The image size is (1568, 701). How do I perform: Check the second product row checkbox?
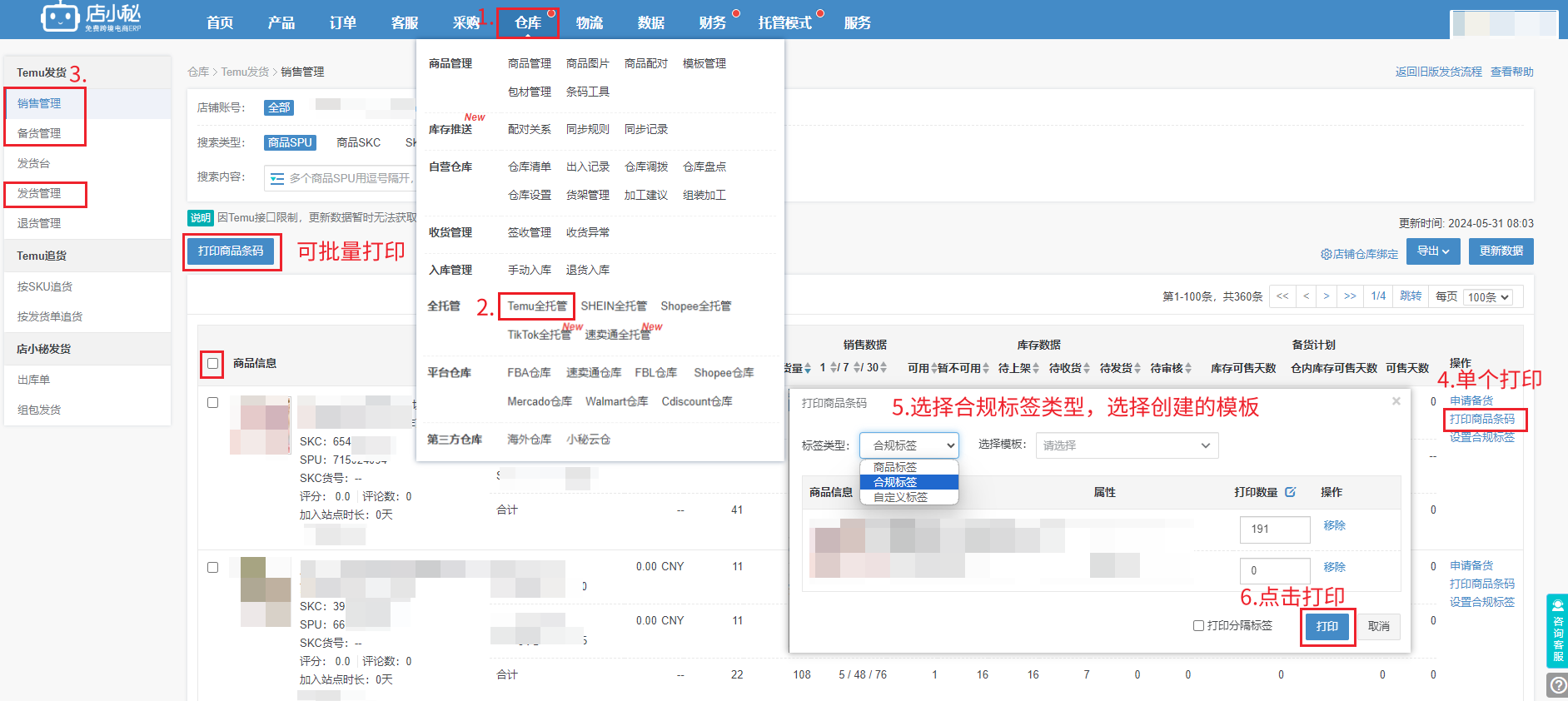(x=212, y=567)
